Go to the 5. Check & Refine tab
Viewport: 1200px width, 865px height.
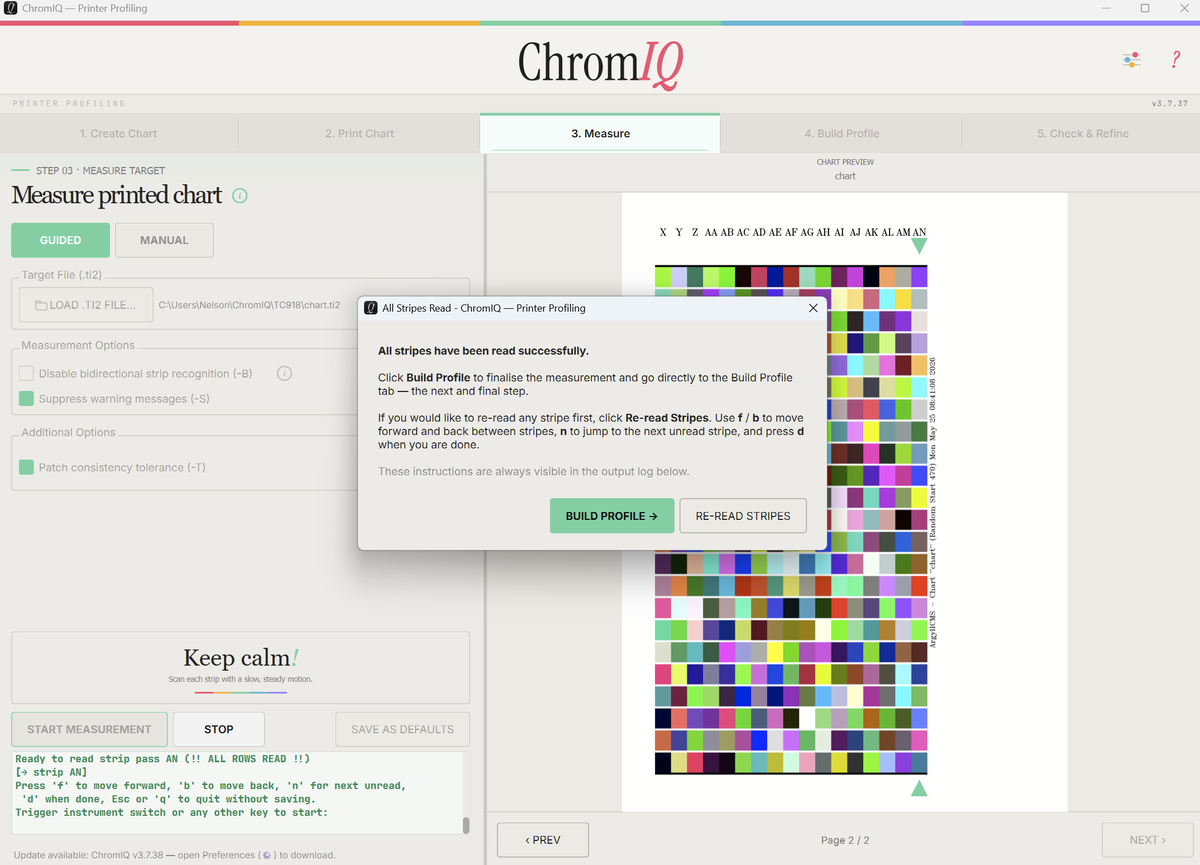click(x=1082, y=133)
